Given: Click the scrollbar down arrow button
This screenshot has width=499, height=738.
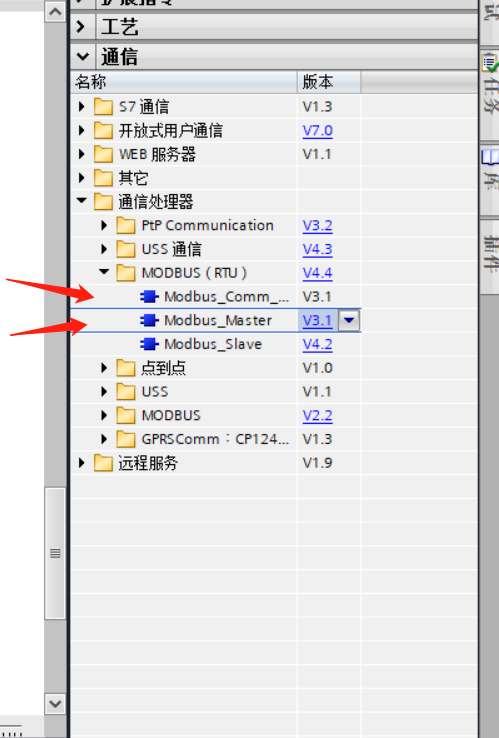Looking at the screenshot, I should (55, 704).
